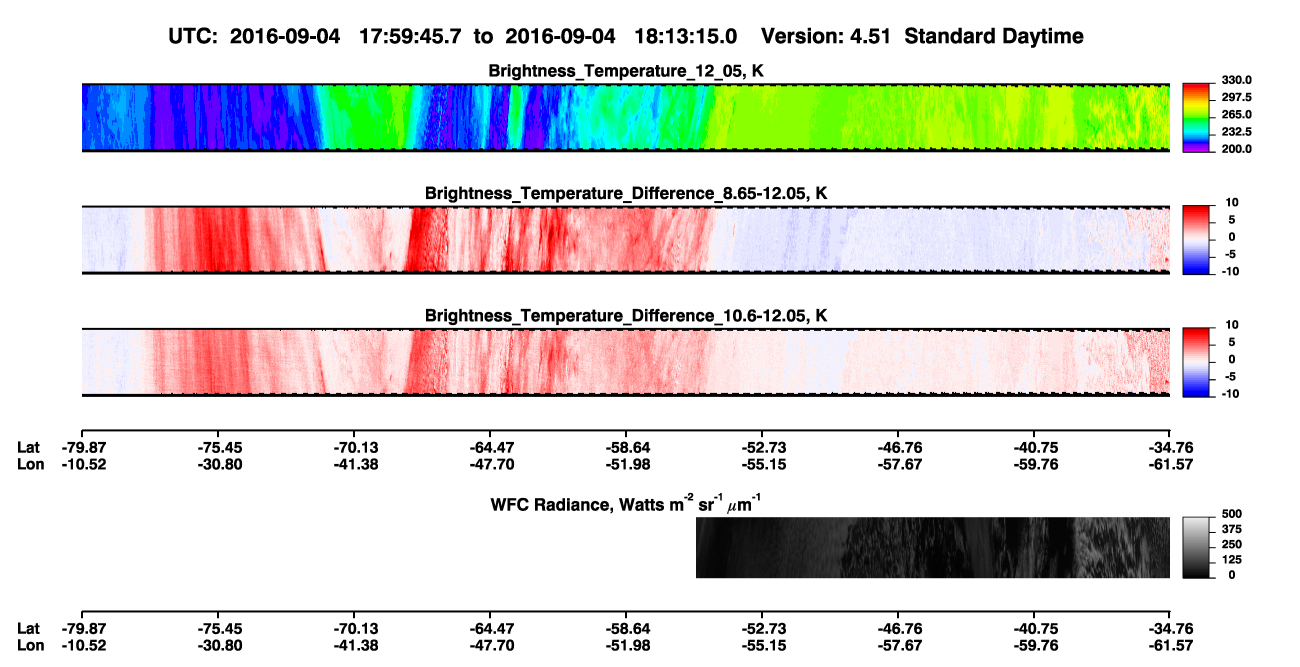
Task: Click longitude '-59.76' on the upper axis
Action: click(x=1034, y=464)
